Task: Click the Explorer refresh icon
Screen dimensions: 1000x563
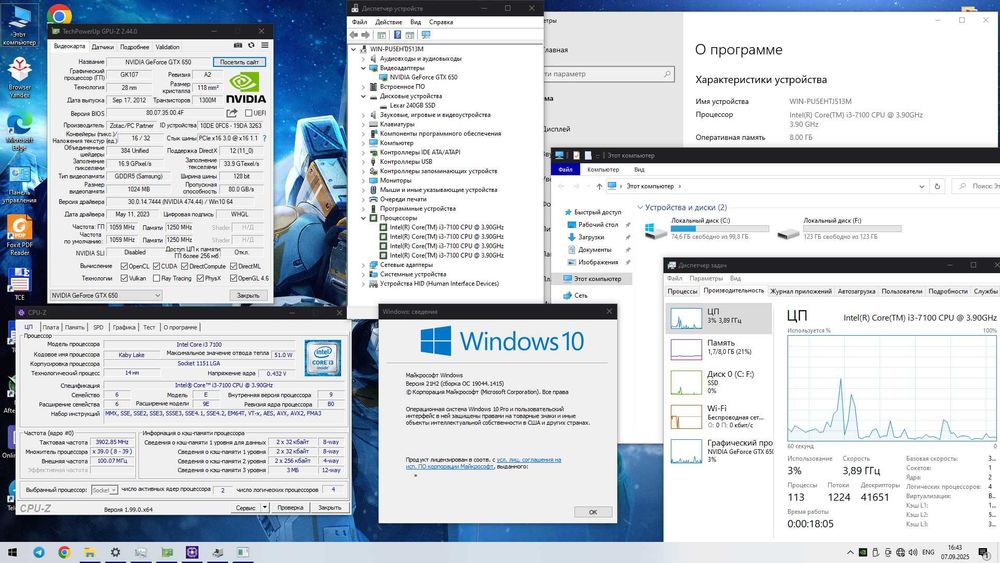Action: [937, 186]
